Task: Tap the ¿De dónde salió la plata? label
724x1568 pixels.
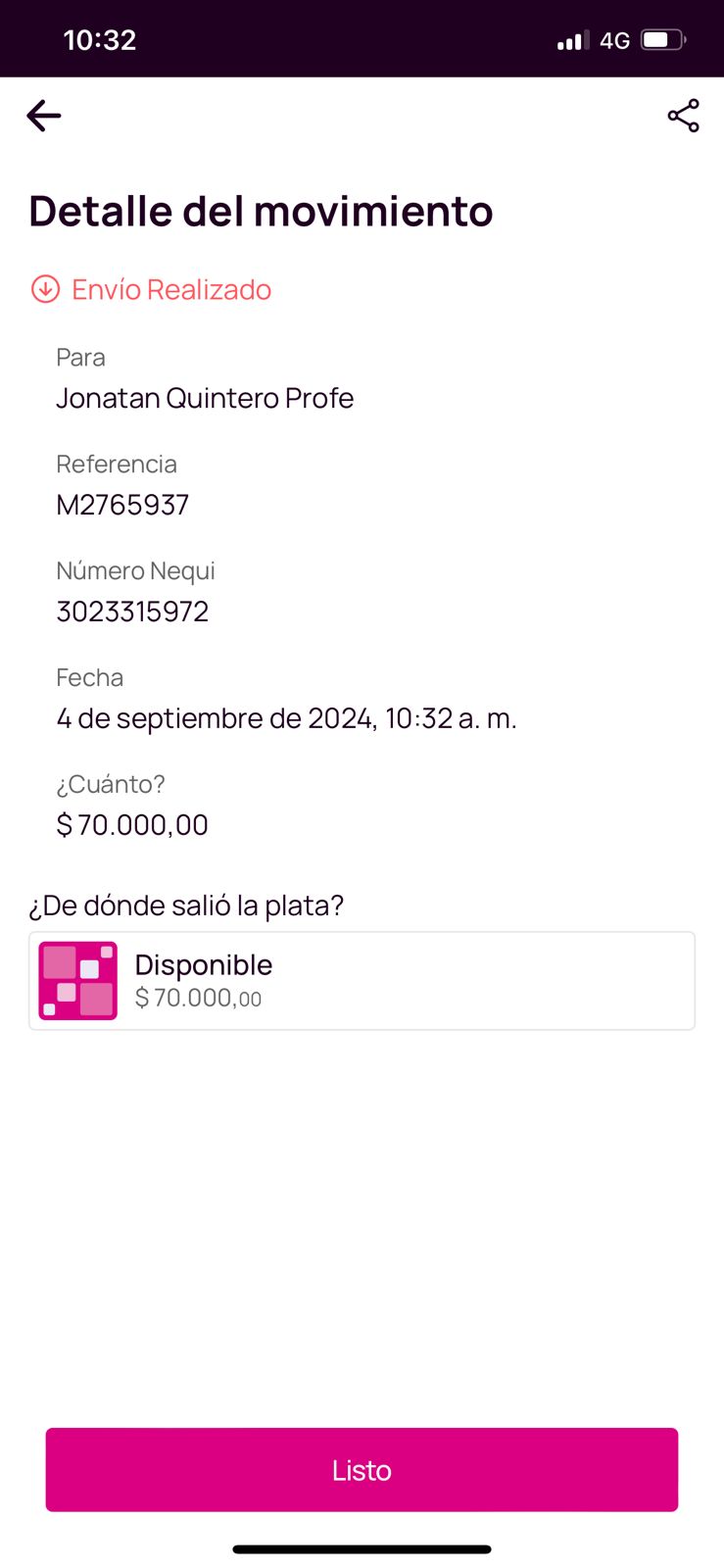Action: [186, 906]
